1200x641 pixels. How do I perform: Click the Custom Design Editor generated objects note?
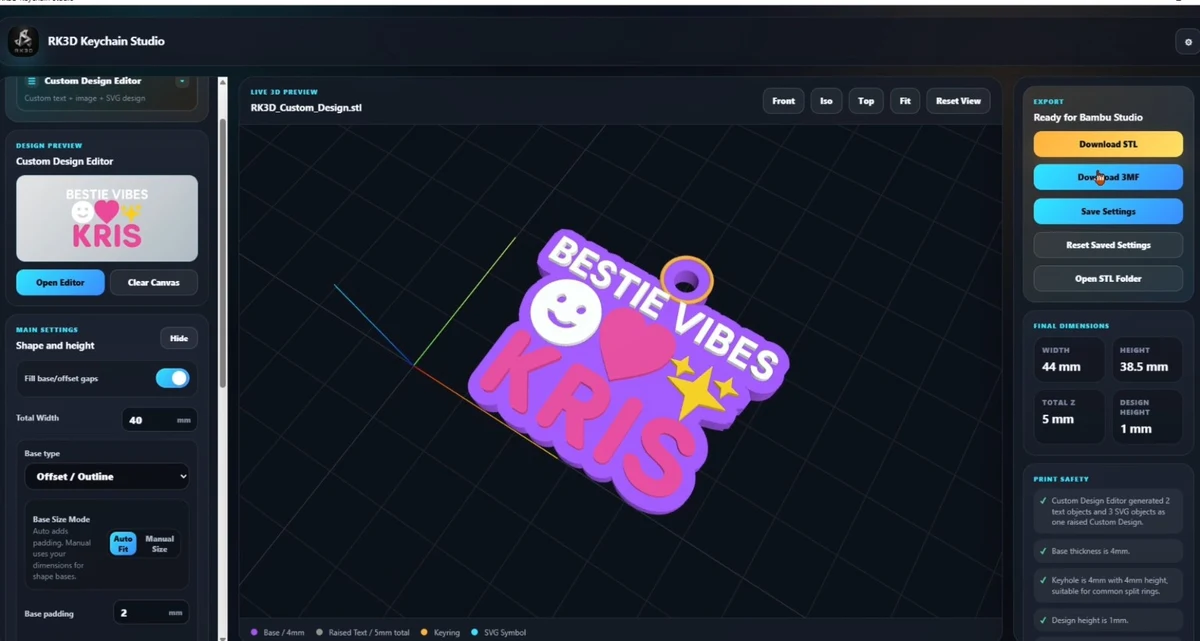[1108, 511]
